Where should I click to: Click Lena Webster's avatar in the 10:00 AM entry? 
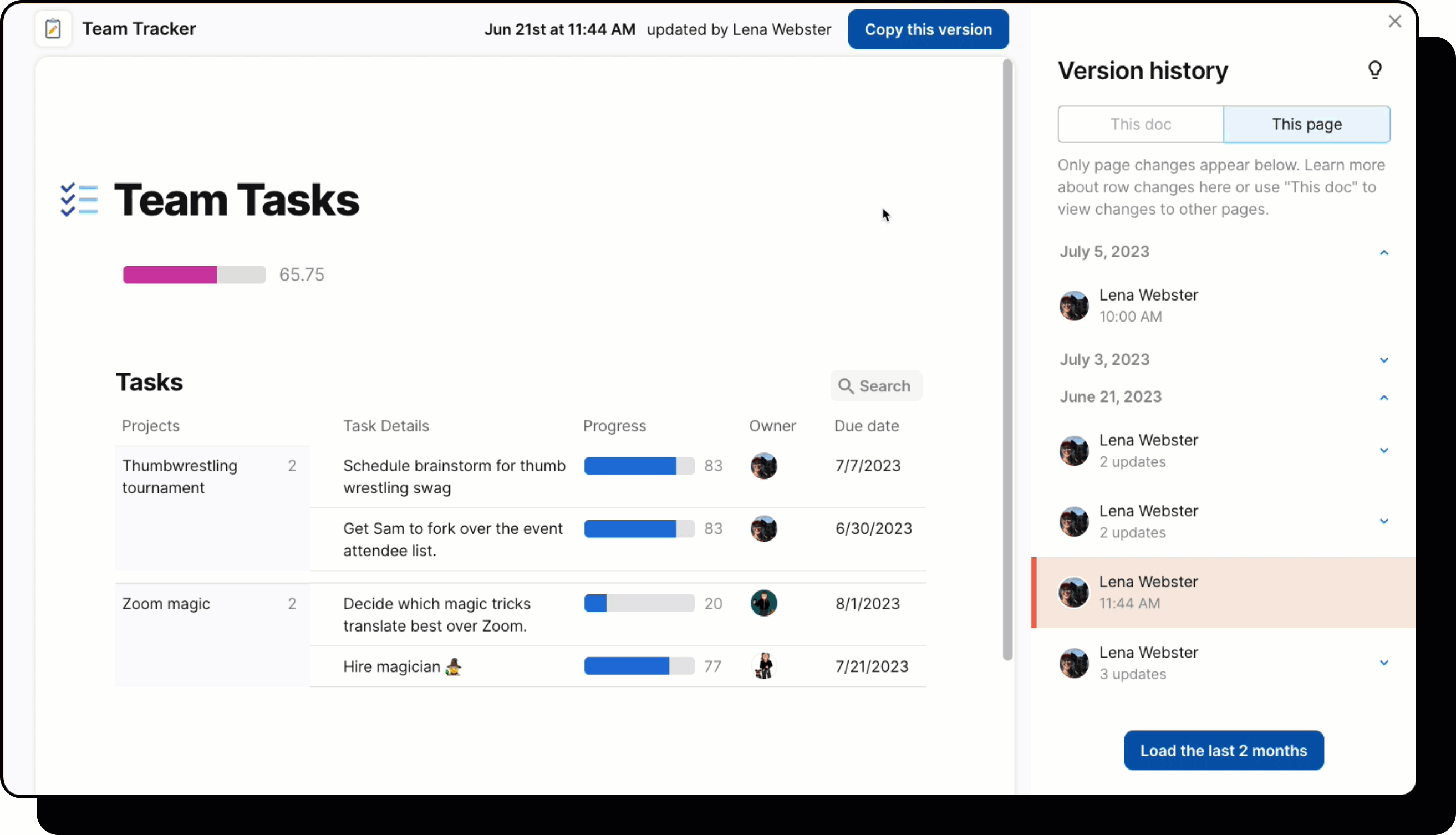pyautogui.click(x=1073, y=306)
